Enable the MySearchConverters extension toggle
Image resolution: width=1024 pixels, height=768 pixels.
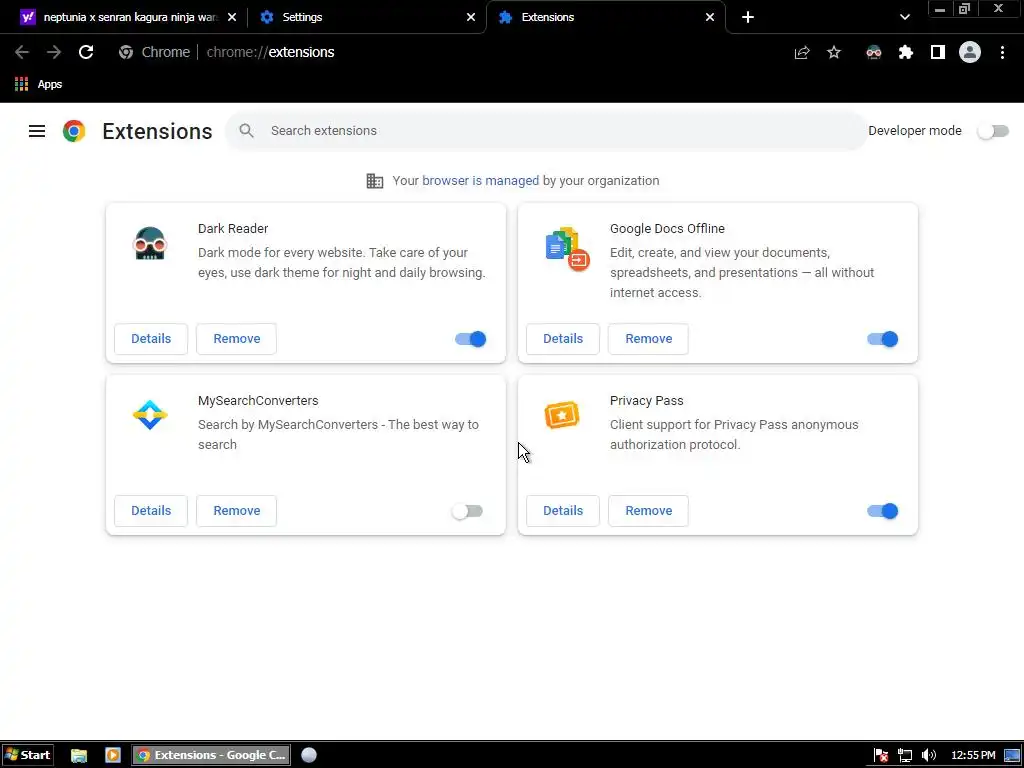point(467,511)
